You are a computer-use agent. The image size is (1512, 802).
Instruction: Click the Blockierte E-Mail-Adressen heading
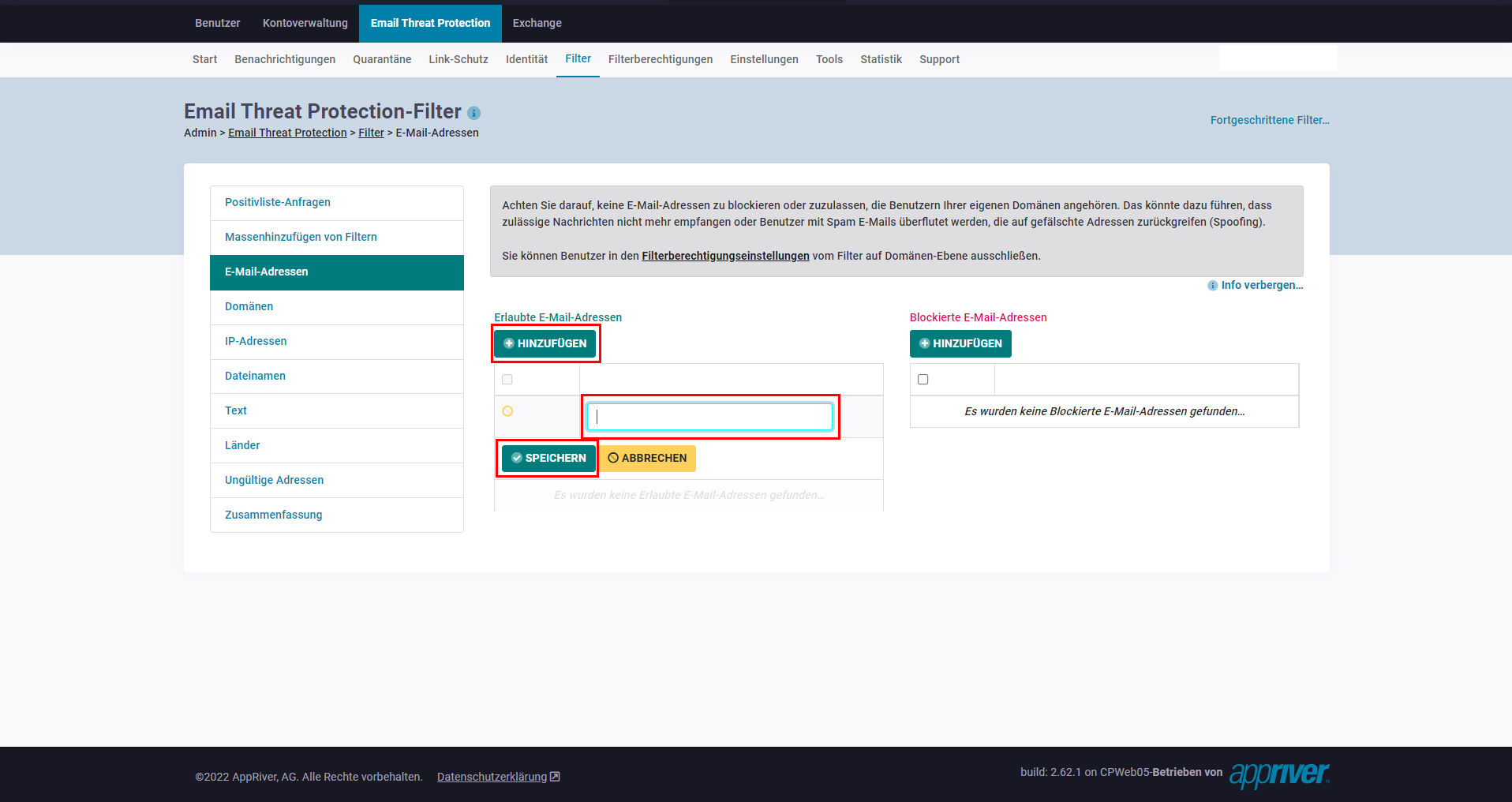[x=978, y=317]
